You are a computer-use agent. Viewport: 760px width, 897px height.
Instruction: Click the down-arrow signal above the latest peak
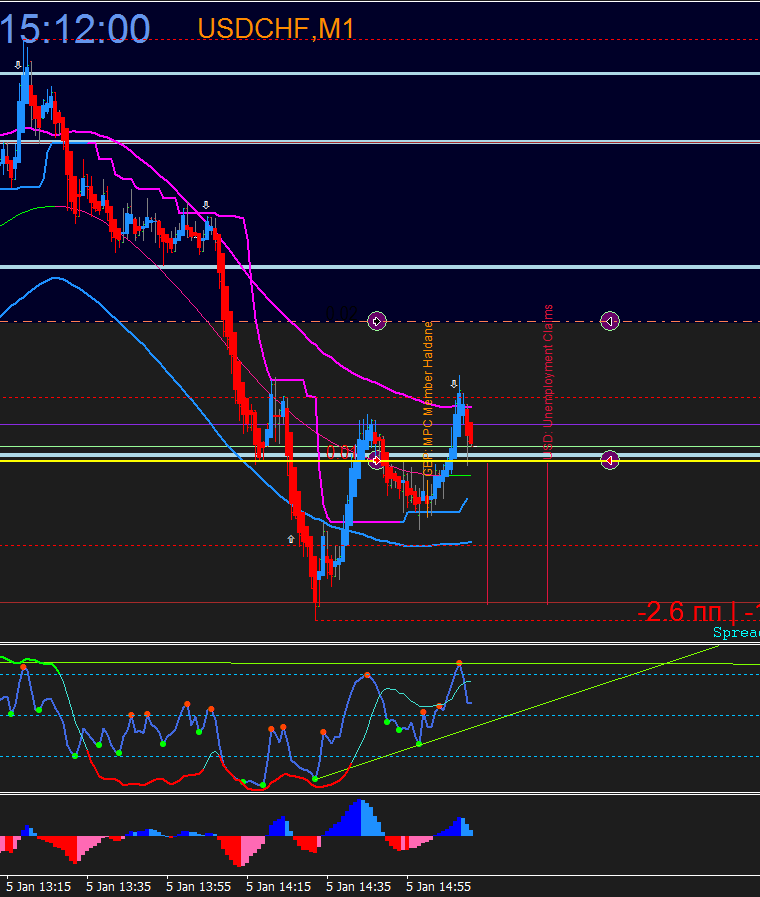pyautogui.click(x=454, y=384)
